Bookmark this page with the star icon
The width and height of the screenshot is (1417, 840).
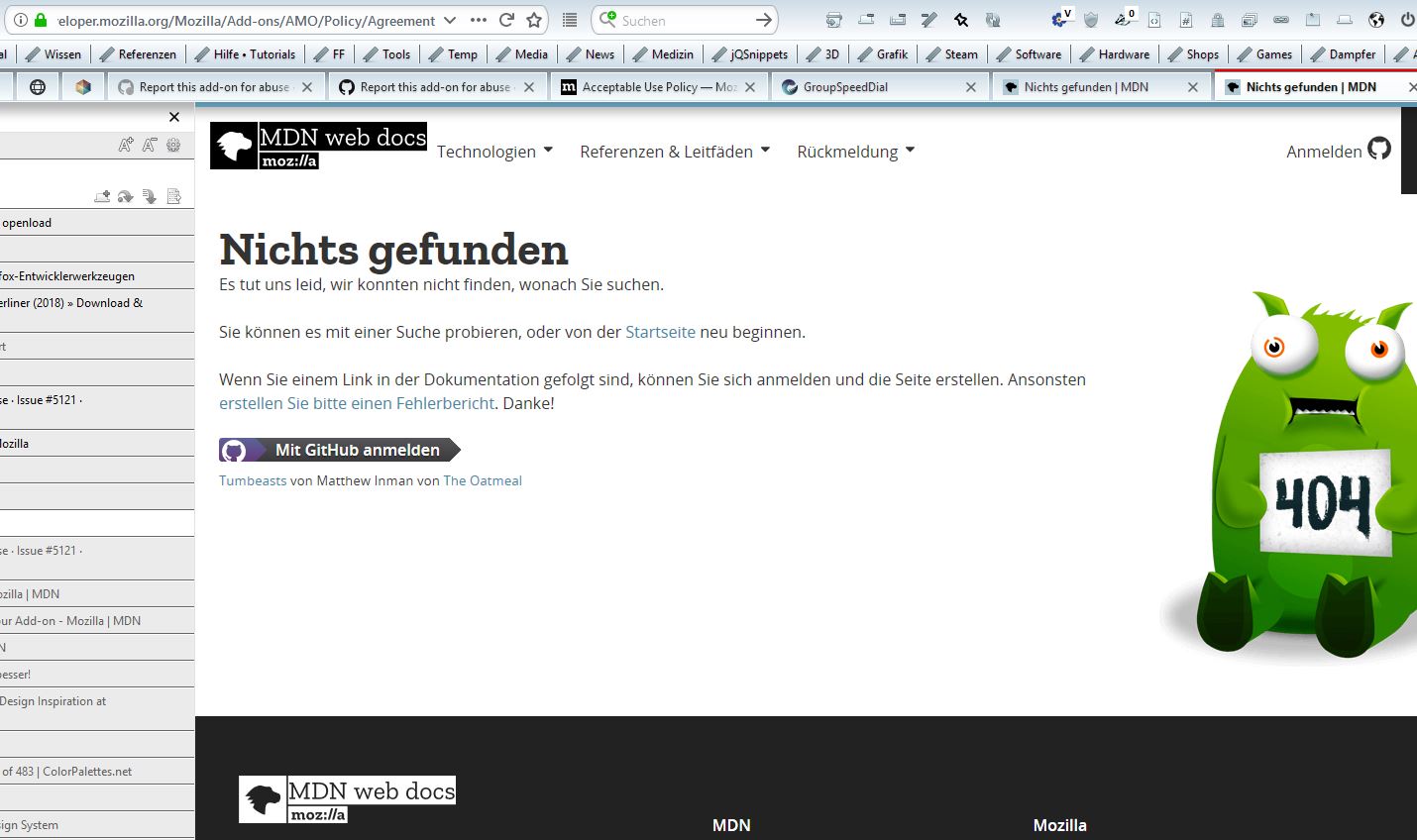click(x=535, y=20)
